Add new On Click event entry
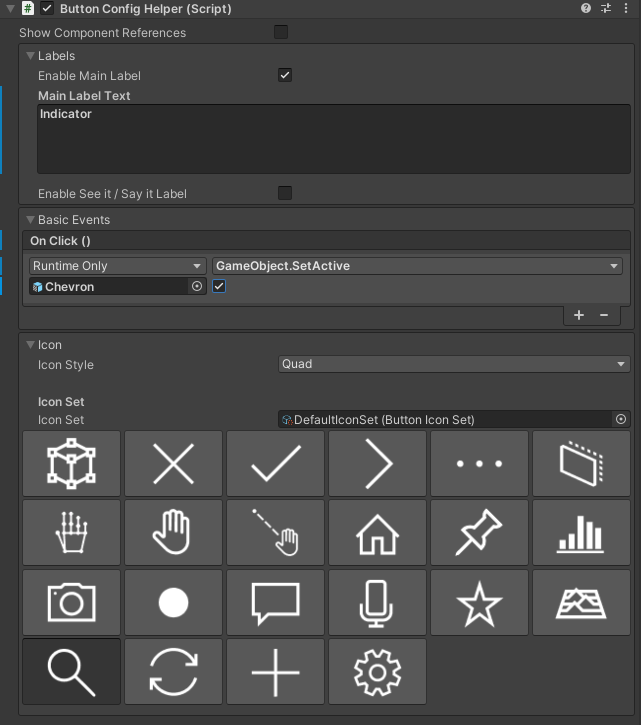 coord(579,315)
